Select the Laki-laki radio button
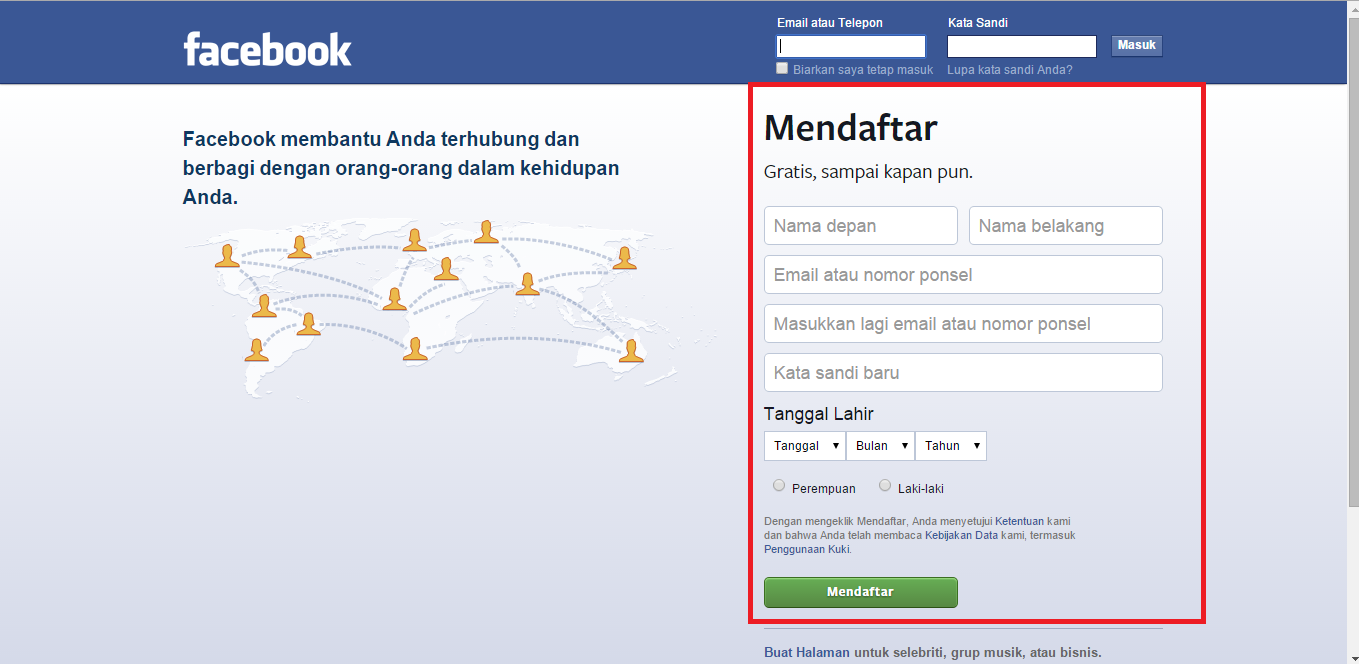1359x664 pixels. pyautogui.click(x=885, y=486)
